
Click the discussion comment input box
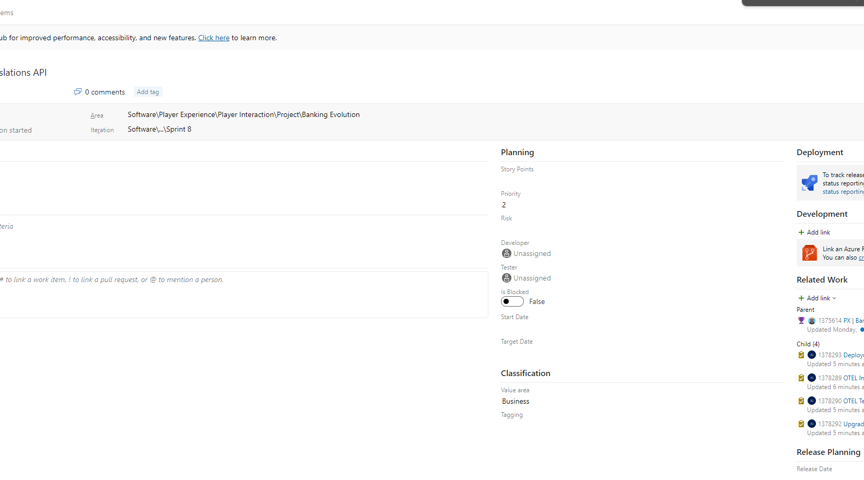[x=240, y=293]
